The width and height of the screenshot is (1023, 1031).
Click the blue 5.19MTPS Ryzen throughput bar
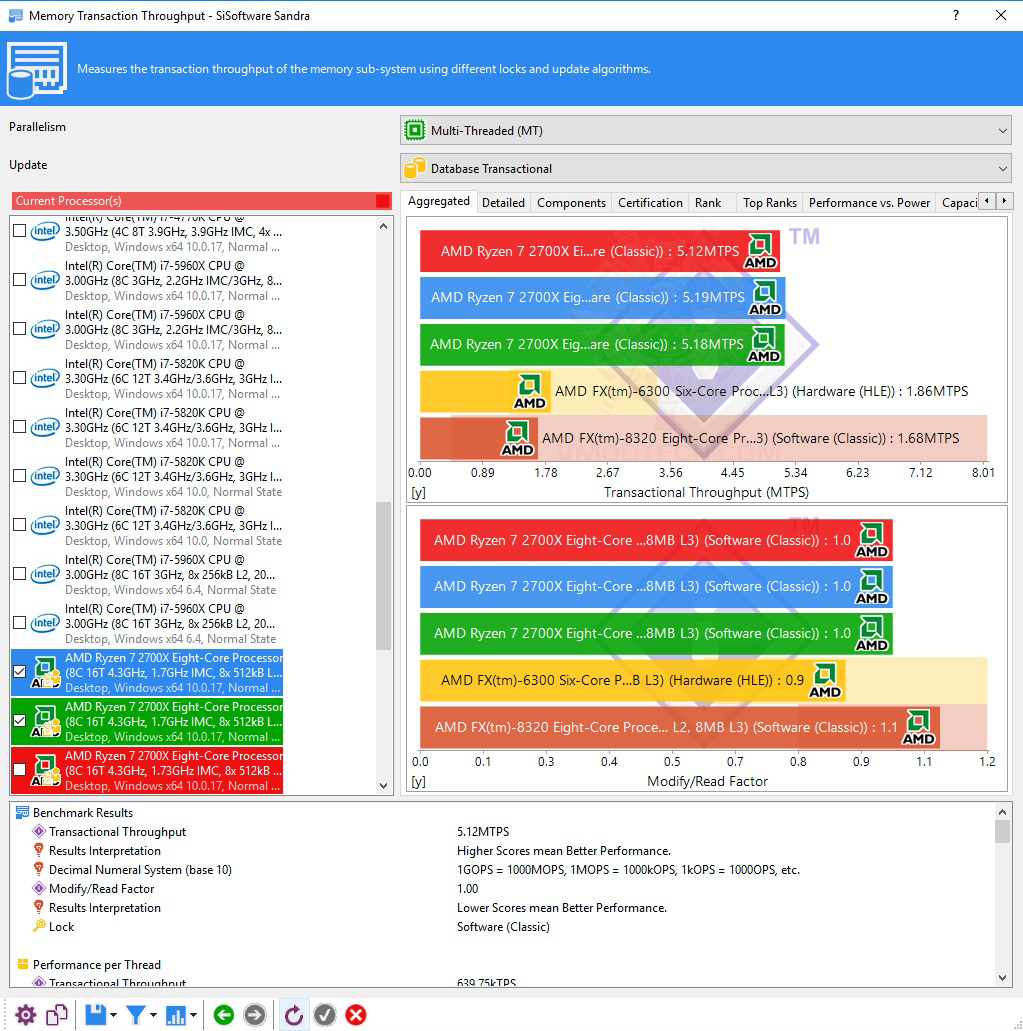click(x=602, y=297)
